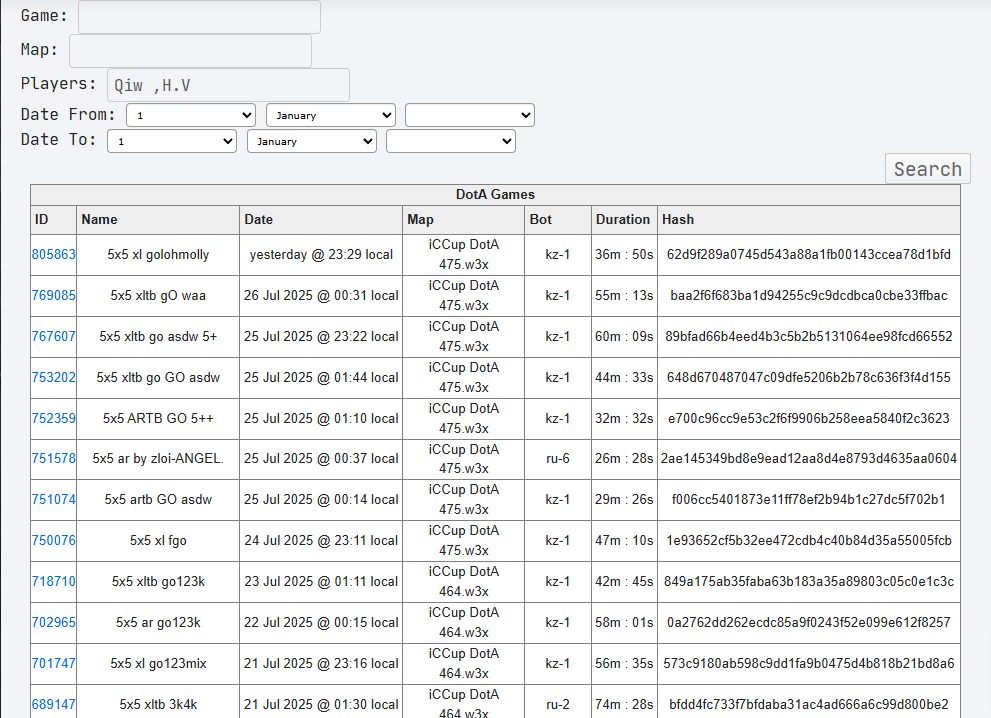
Task: Open game ID 805863 link
Action: [54, 255]
